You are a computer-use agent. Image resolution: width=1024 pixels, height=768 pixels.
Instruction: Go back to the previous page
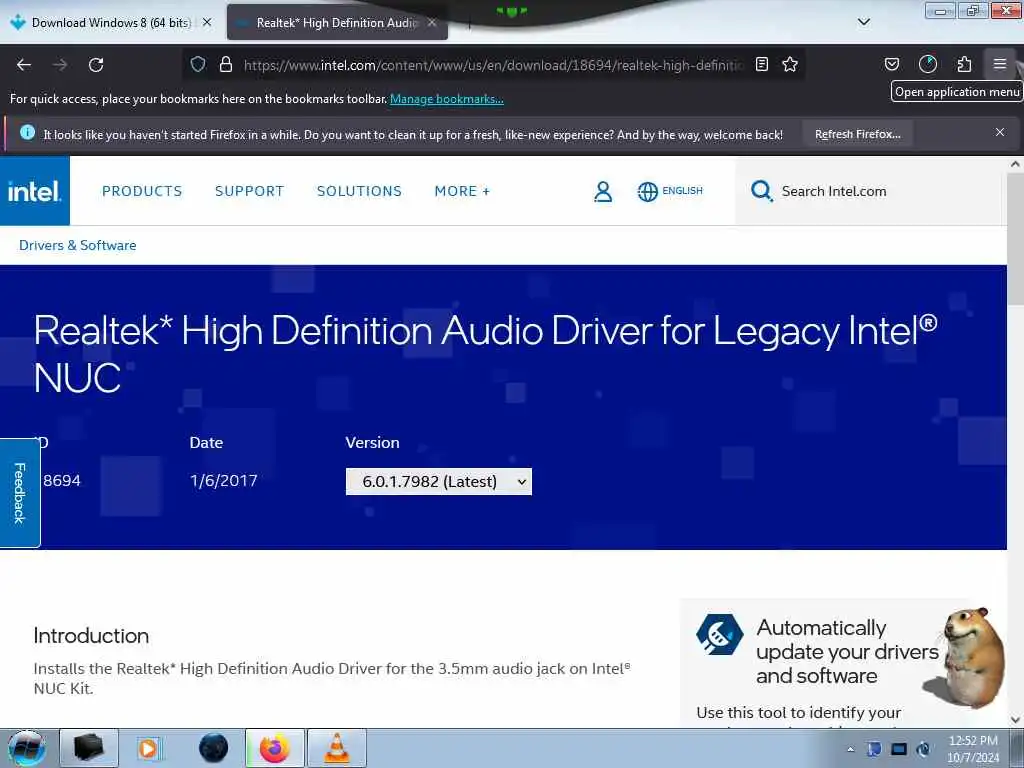click(x=24, y=65)
